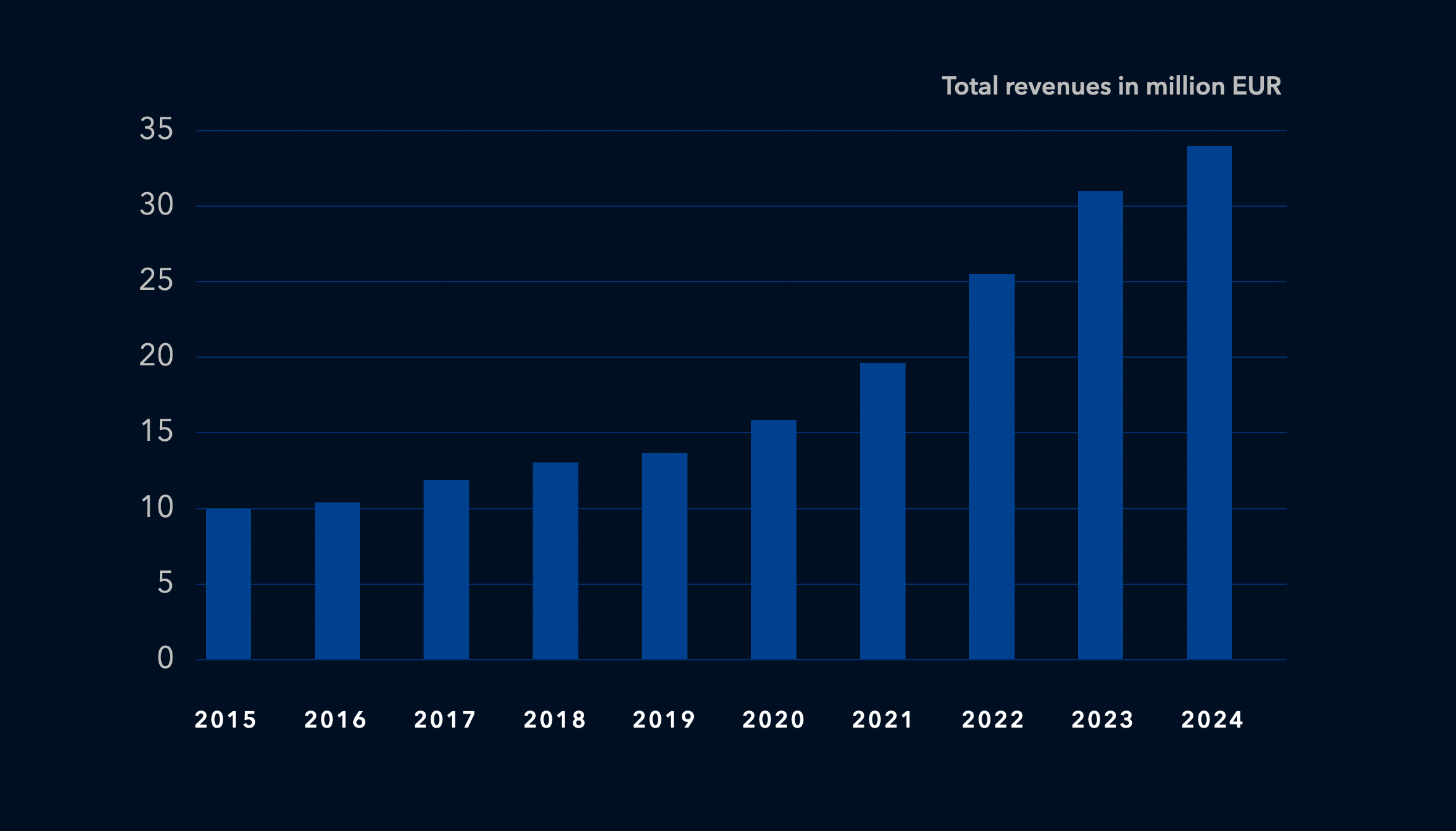1456x831 pixels.
Task: Click the chart title 'Total revenues in million EUR'
Action: coord(1111,86)
